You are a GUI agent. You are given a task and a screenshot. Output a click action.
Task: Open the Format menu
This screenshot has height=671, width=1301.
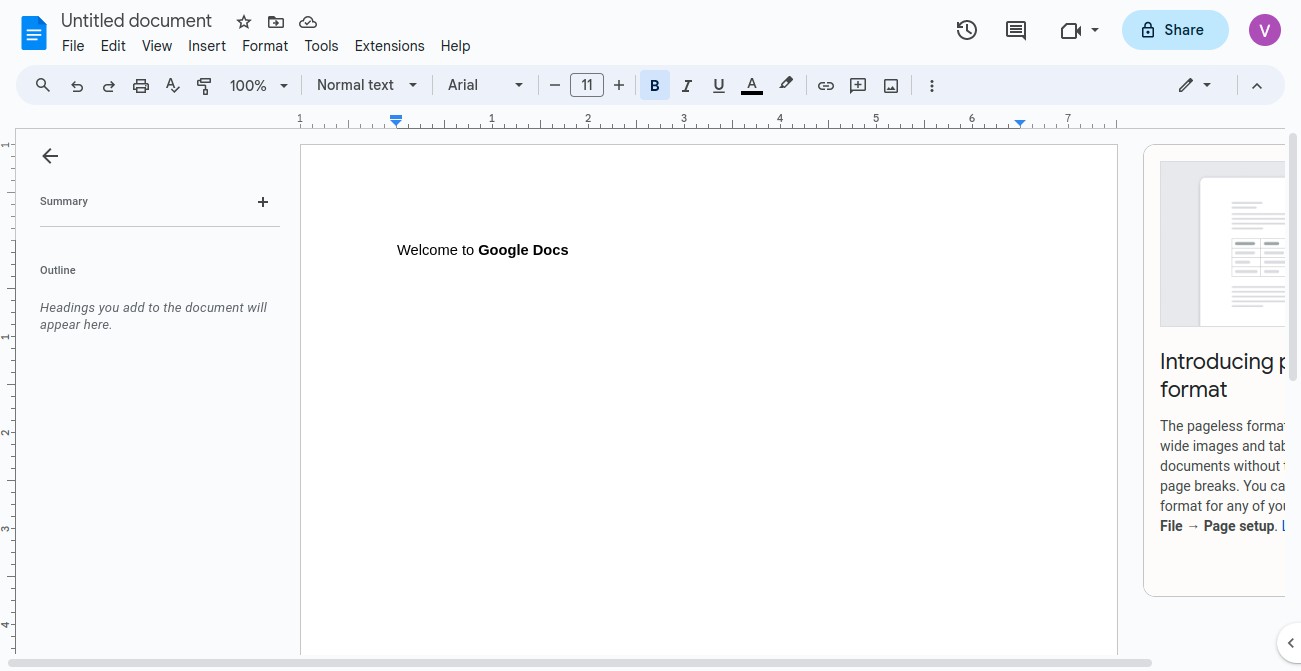(265, 46)
